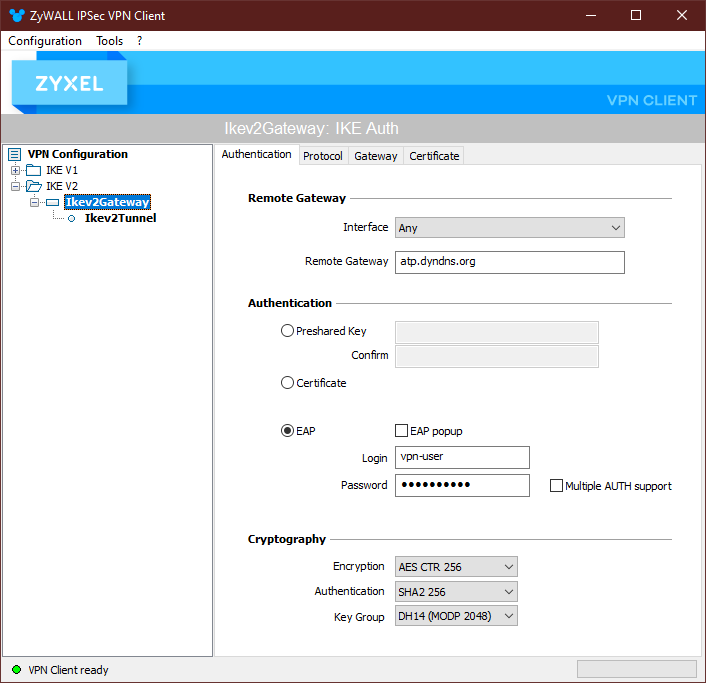Open the Key Group DH14 dropdown
The width and height of the screenshot is (706, 683).
(457, 617)
